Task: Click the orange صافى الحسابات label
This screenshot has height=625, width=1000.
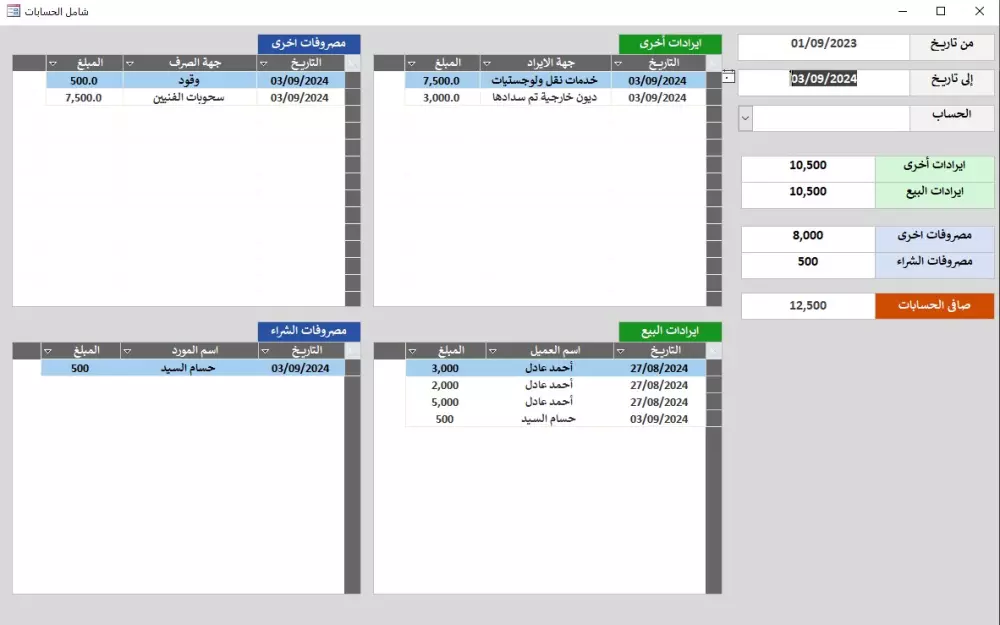Action: coord(934,306)
